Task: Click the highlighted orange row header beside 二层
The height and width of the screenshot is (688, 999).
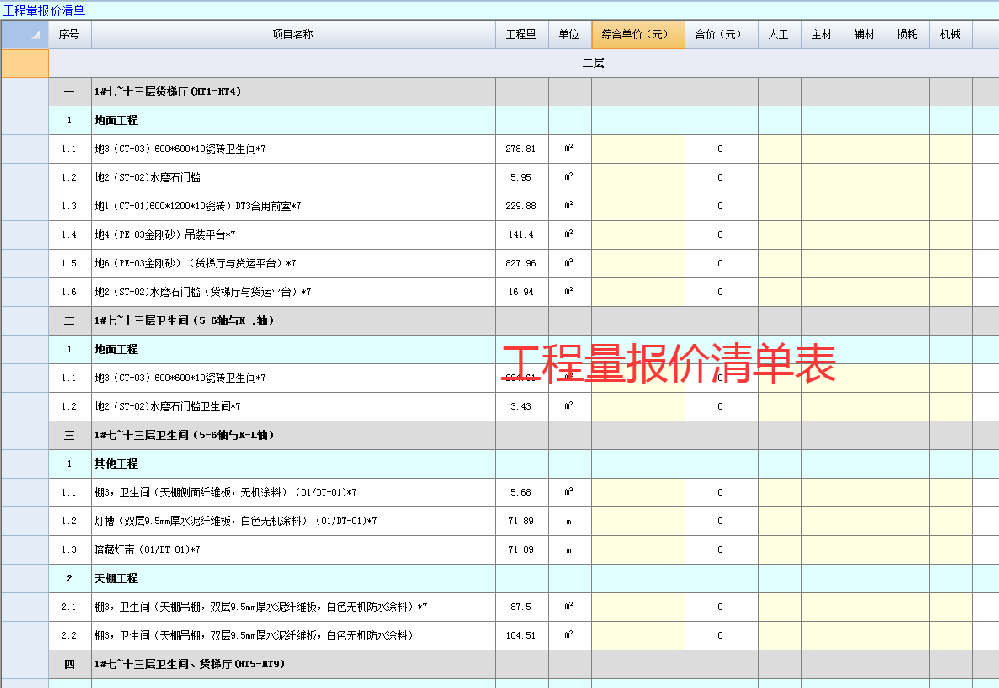Action: click(x=25, y=63)
